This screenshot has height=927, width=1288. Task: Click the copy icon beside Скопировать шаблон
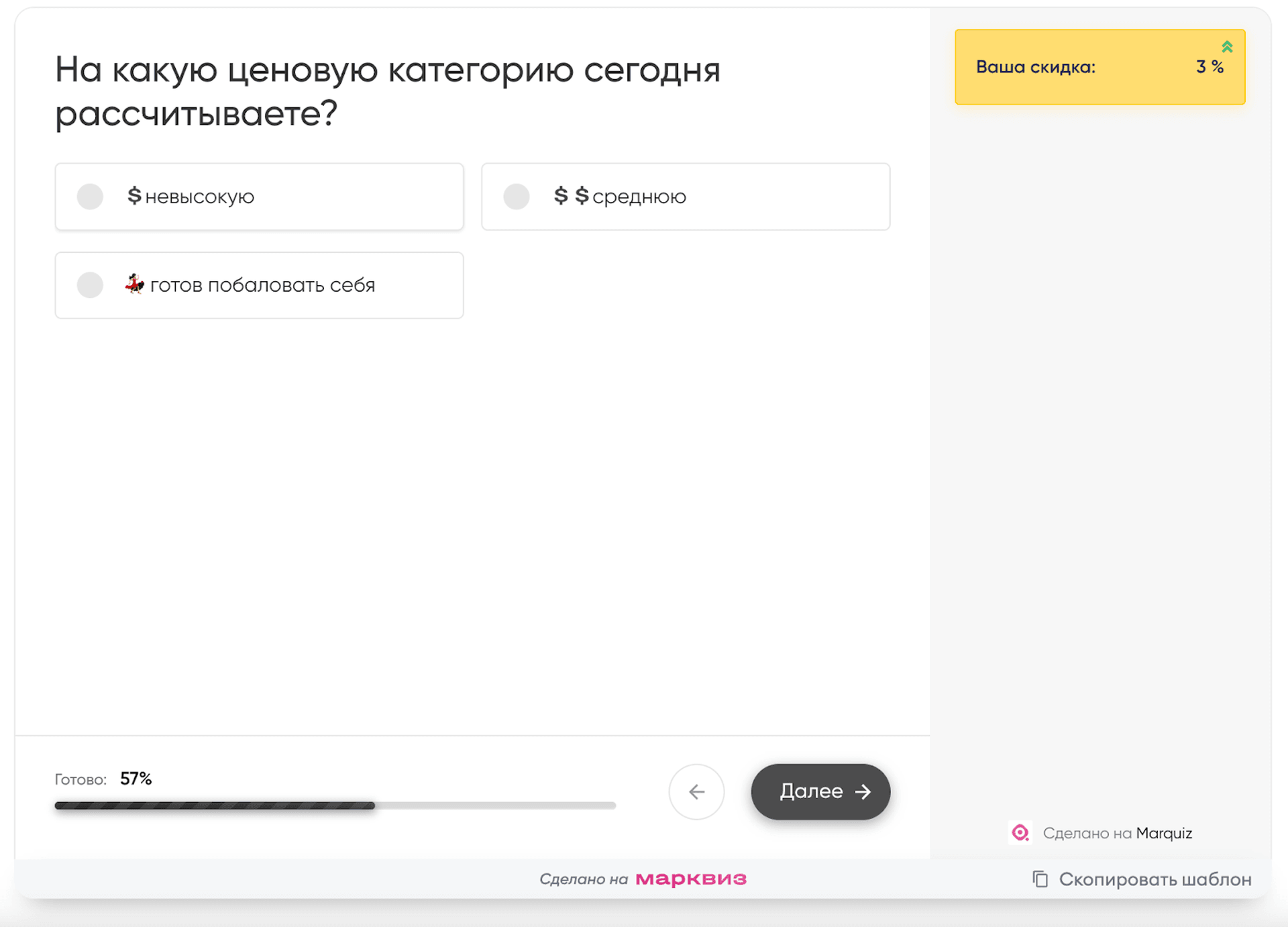point(1040,879)
